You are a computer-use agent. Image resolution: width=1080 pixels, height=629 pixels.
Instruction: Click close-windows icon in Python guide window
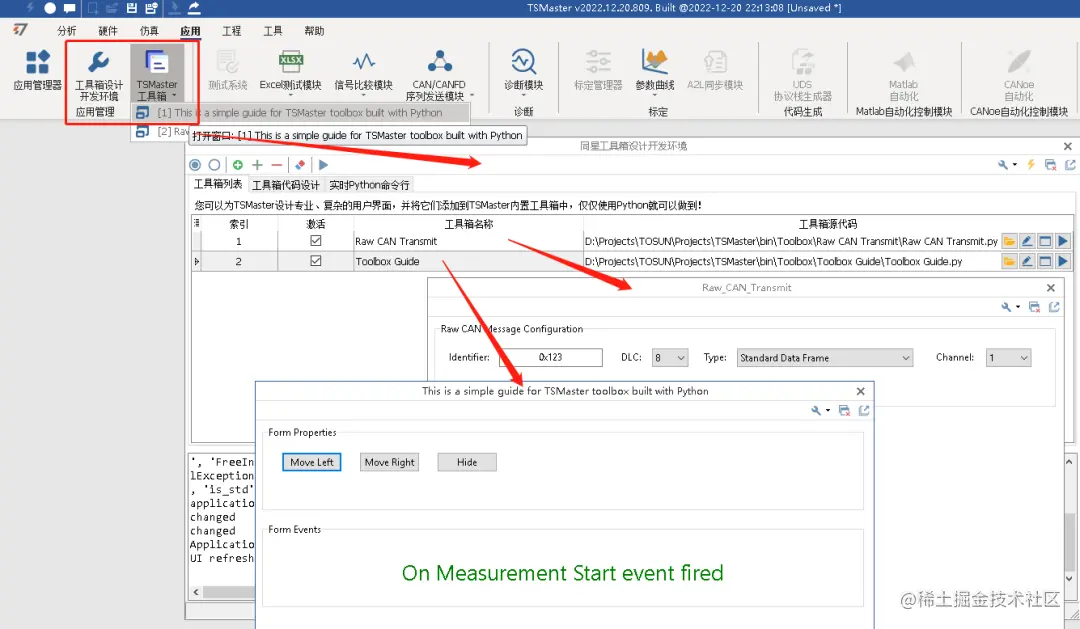point(844,411)
